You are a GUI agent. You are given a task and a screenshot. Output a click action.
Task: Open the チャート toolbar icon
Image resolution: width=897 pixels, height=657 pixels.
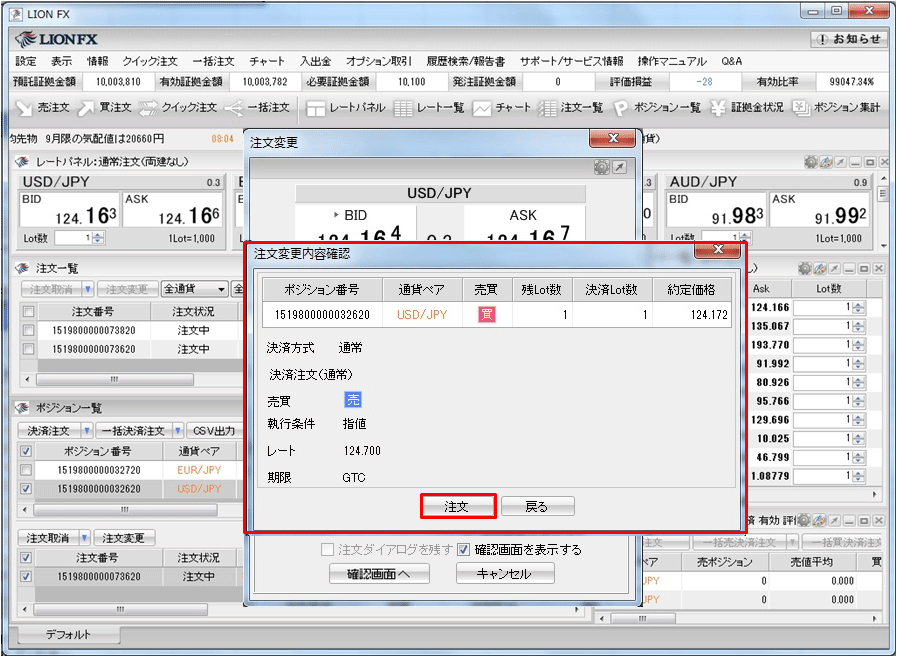point(502,108)
